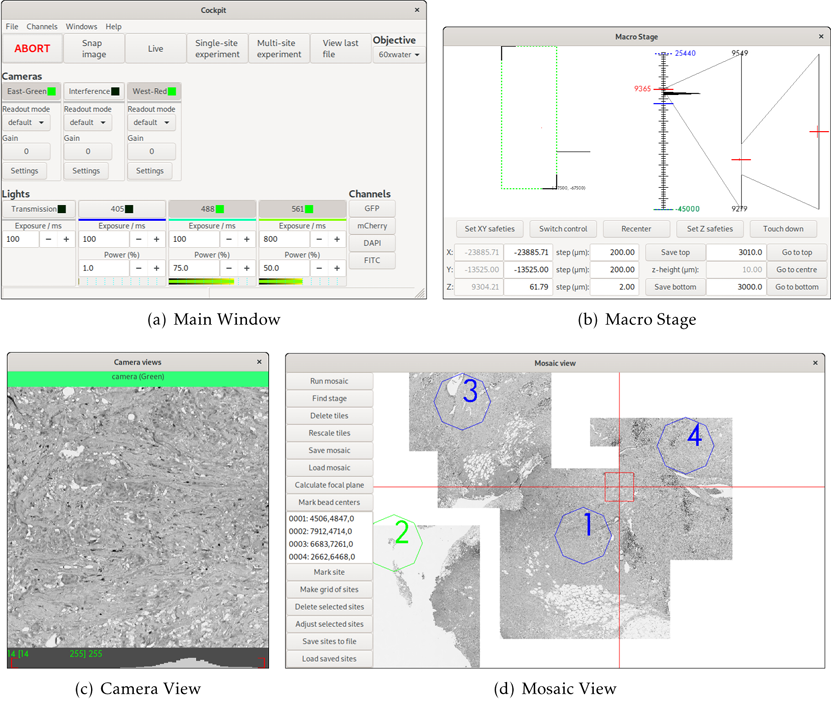
Task: Save top Z position
Action: [675, 252]
